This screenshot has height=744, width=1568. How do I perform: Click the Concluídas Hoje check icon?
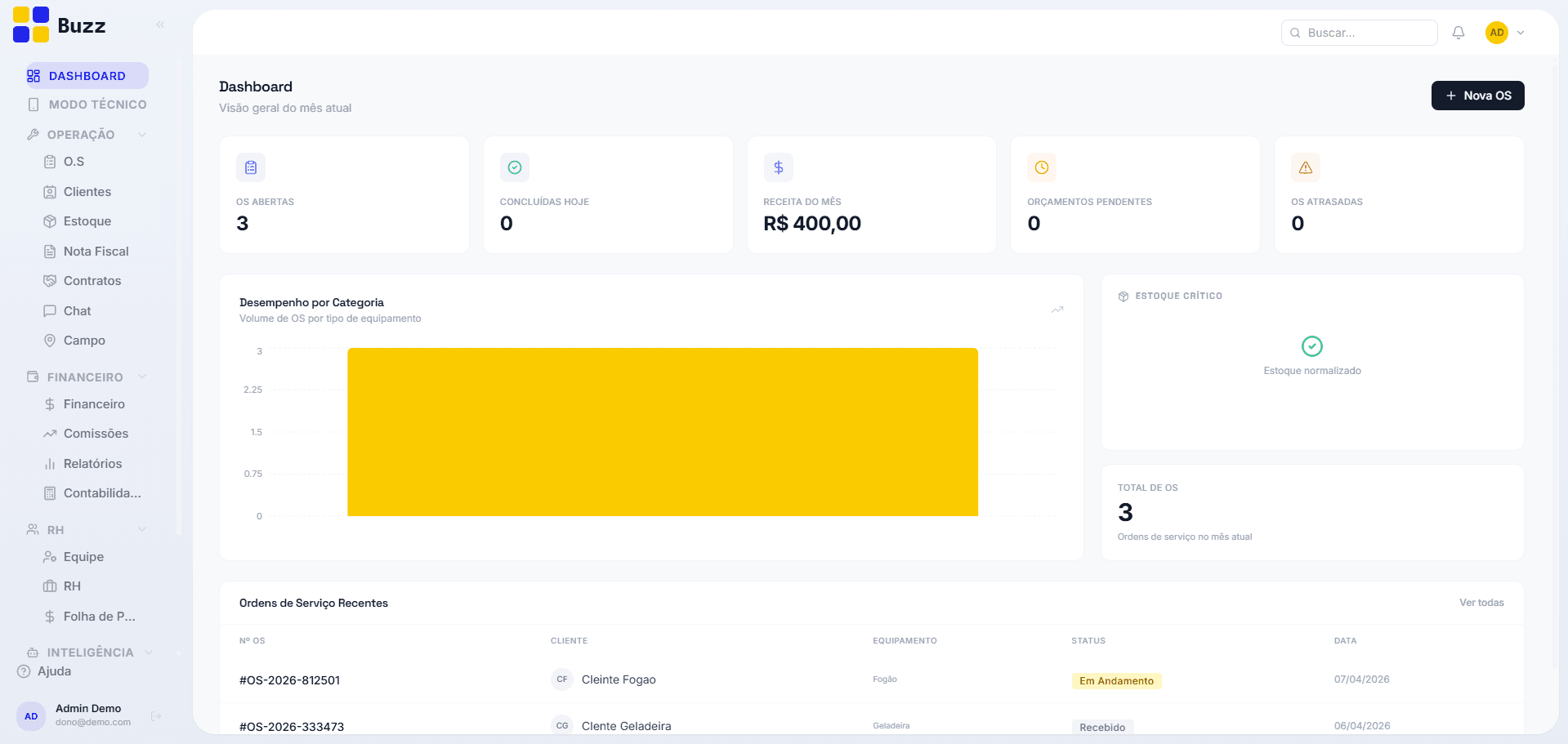[x=515, y=167]
